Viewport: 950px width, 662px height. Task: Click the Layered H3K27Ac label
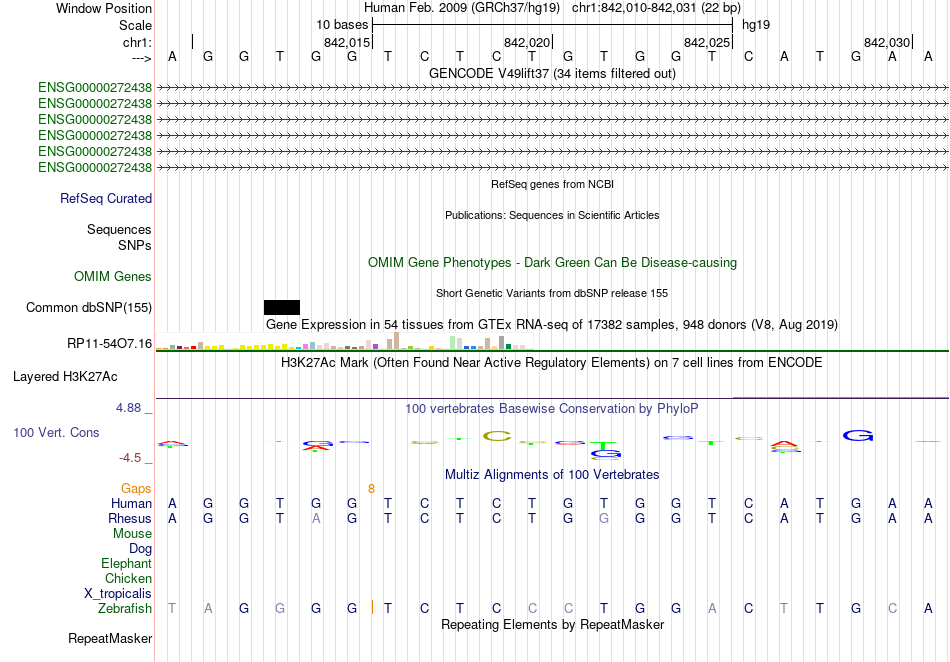[x=65, y=377]
